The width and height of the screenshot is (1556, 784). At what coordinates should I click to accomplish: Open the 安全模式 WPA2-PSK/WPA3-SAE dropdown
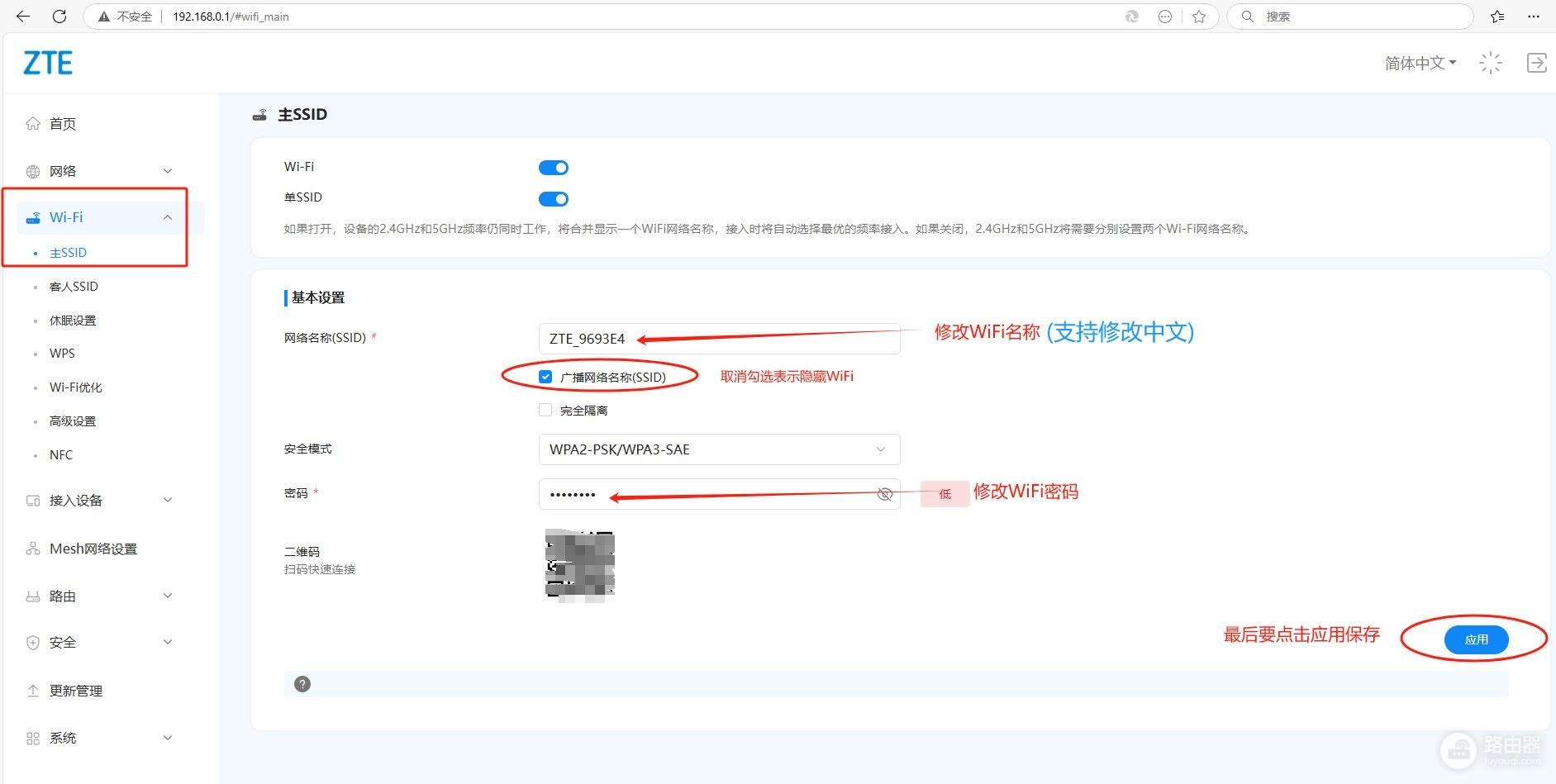719,449
